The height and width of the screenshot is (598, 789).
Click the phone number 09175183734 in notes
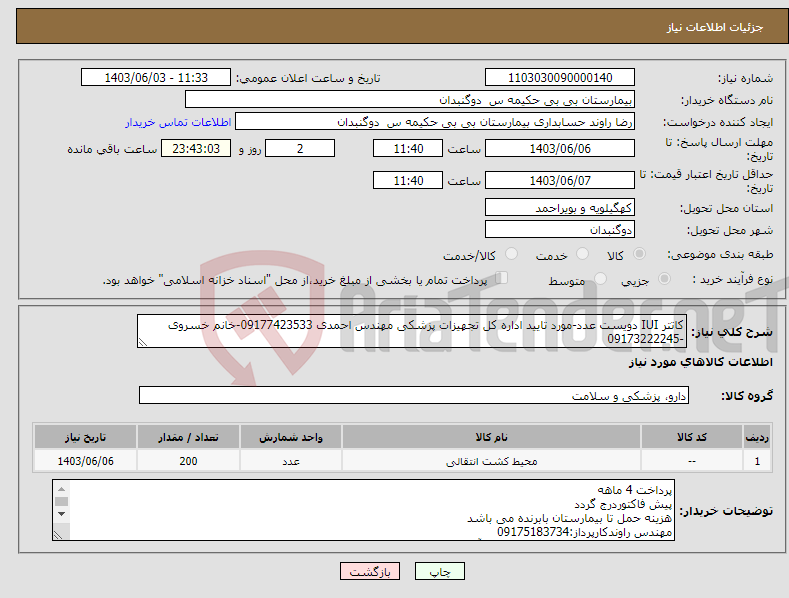click(x=533, y=532)
